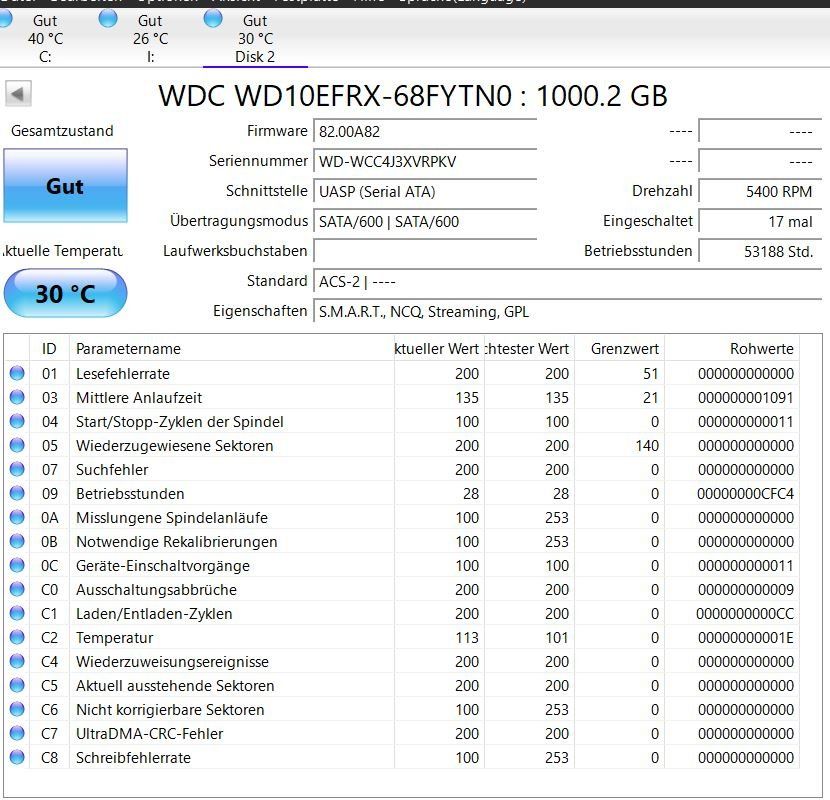Click the serial number field WD-WCC4J3XVRPKV
830x800 pixels.
[x=425, y=161]
